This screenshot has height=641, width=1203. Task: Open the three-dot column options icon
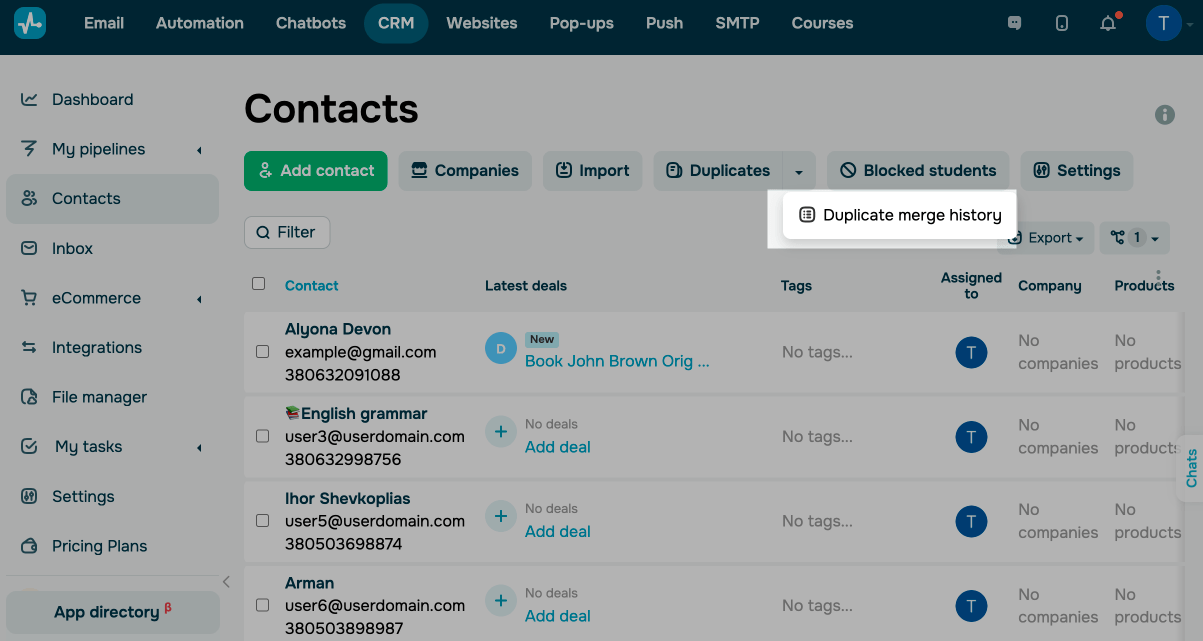pyautogui.click(x=1158, y=277)
